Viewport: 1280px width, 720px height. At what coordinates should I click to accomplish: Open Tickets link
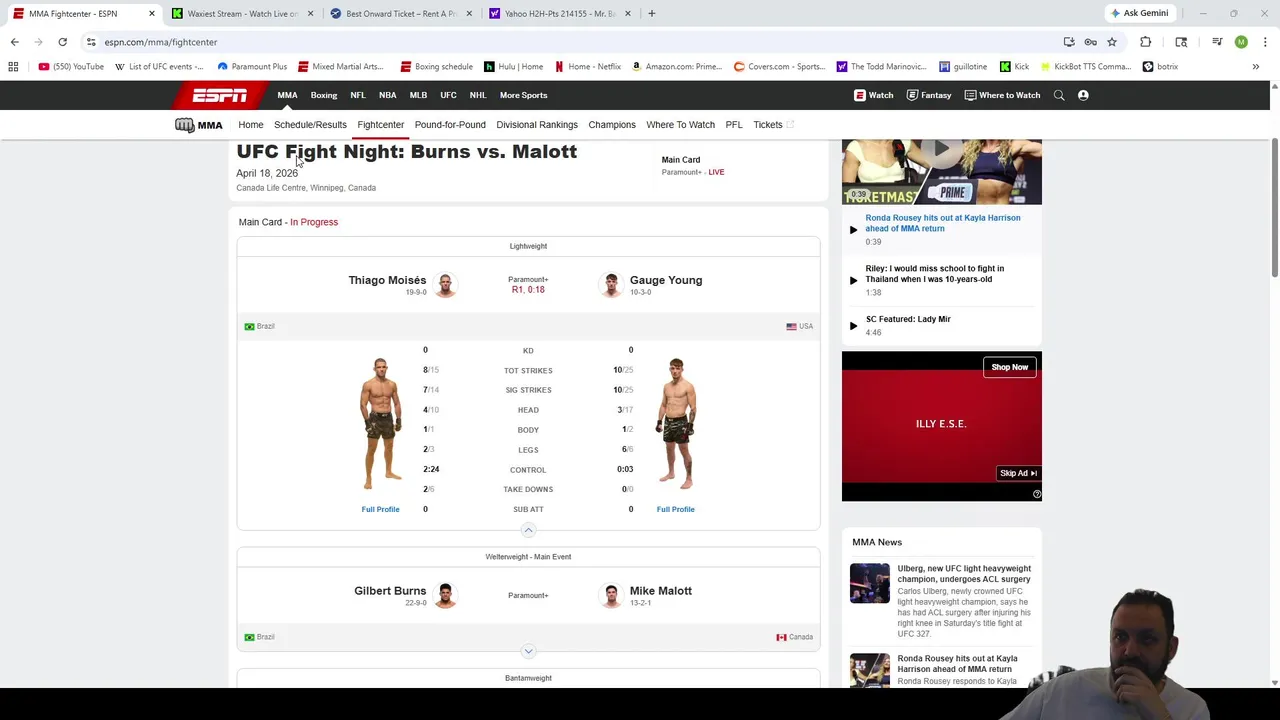[773, 125]
